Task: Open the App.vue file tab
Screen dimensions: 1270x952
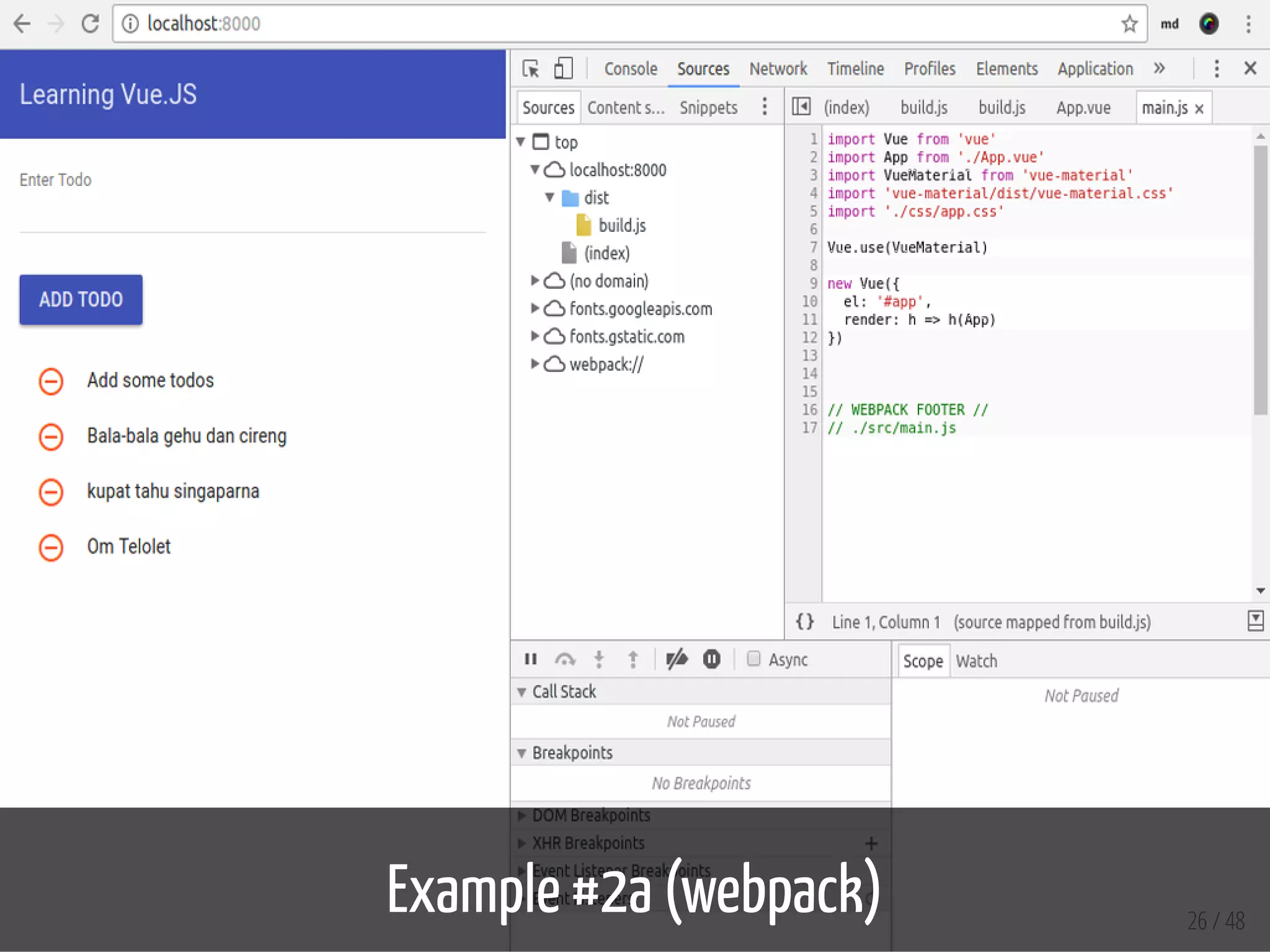Action: [x=1083, y=108]
